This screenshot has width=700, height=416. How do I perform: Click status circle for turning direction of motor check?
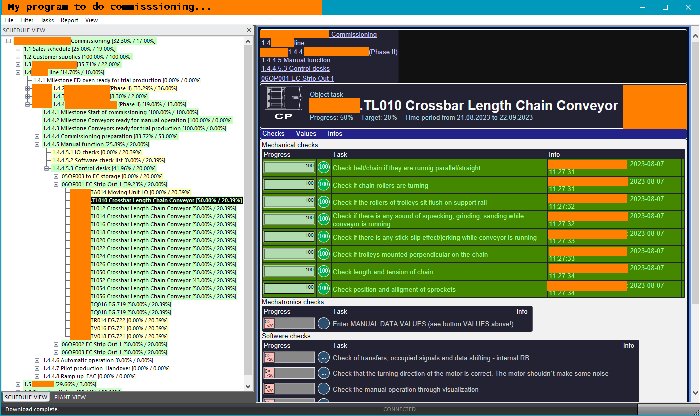323,372
